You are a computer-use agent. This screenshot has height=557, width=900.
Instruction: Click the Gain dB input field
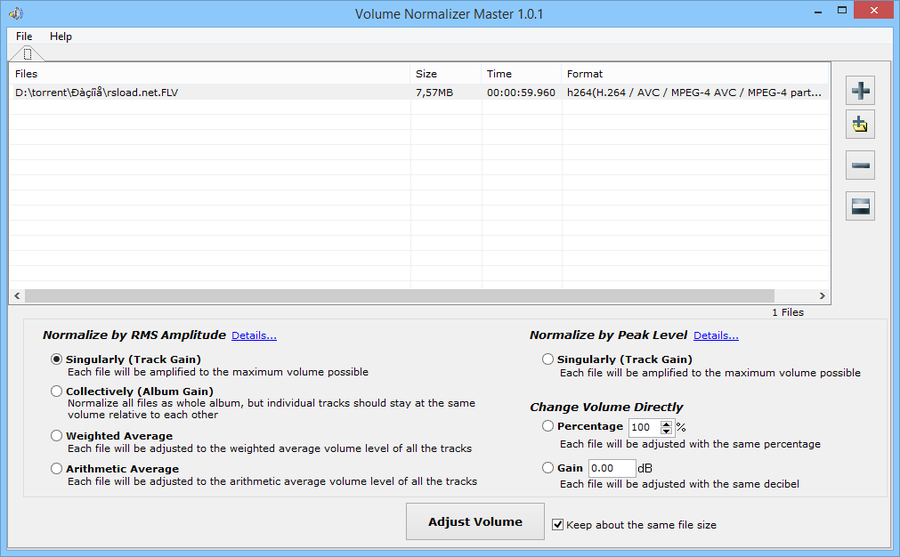point(612,468)
